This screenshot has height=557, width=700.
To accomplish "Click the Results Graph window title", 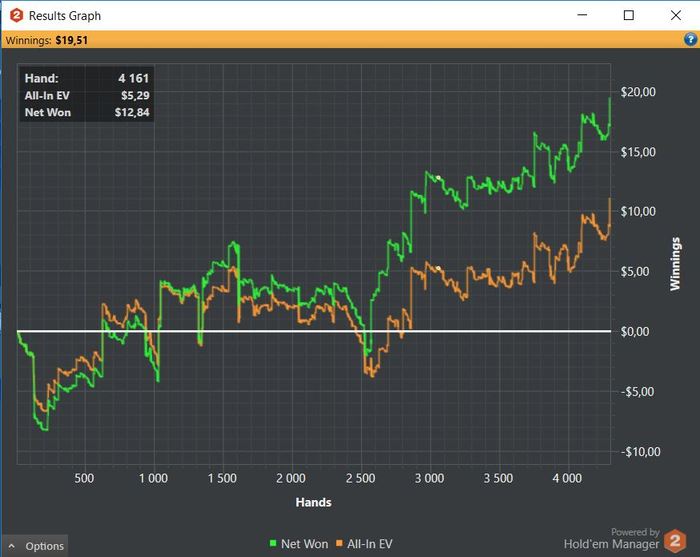I will [65, 16].
